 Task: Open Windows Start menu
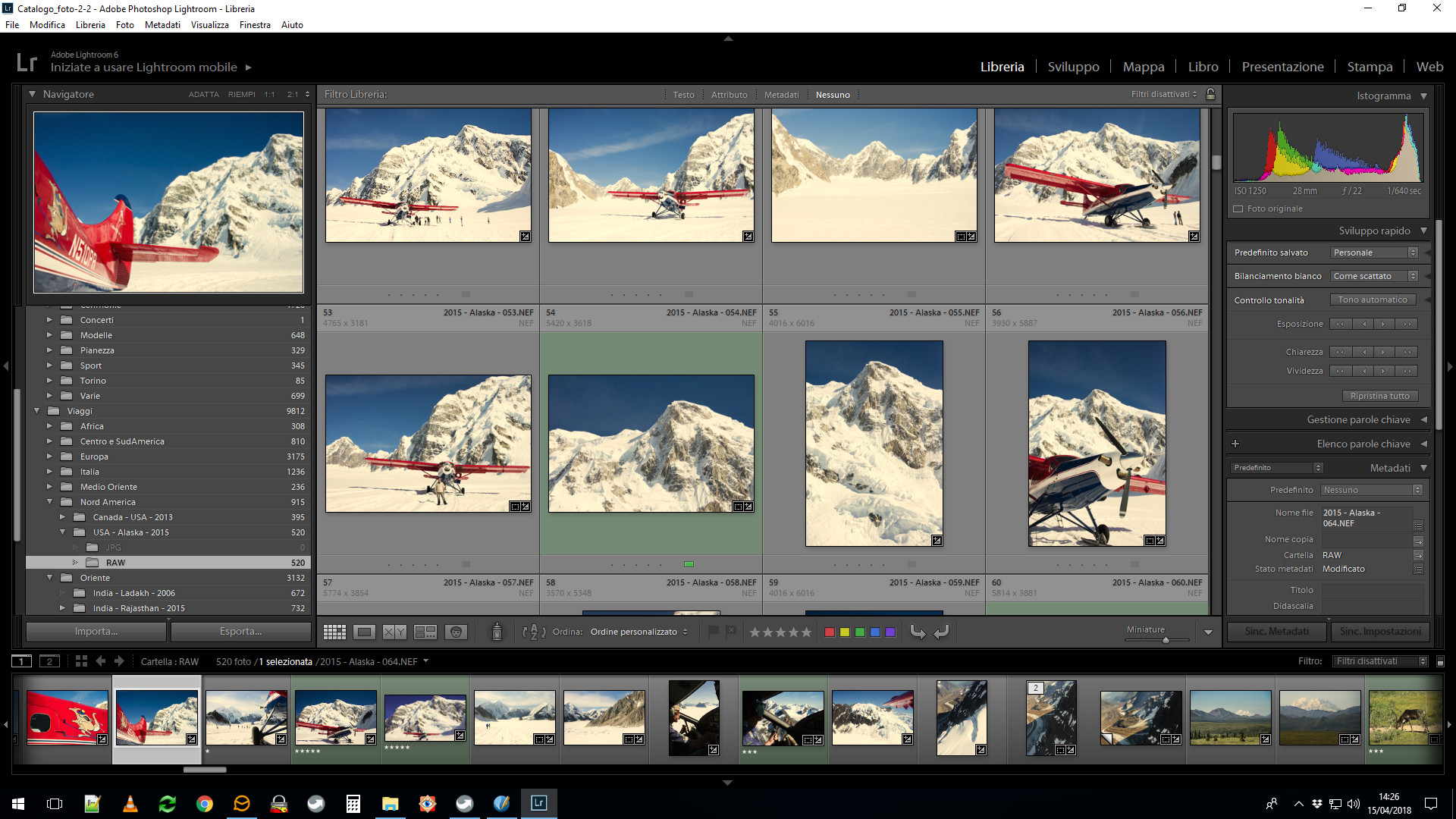tap(18, 804)
